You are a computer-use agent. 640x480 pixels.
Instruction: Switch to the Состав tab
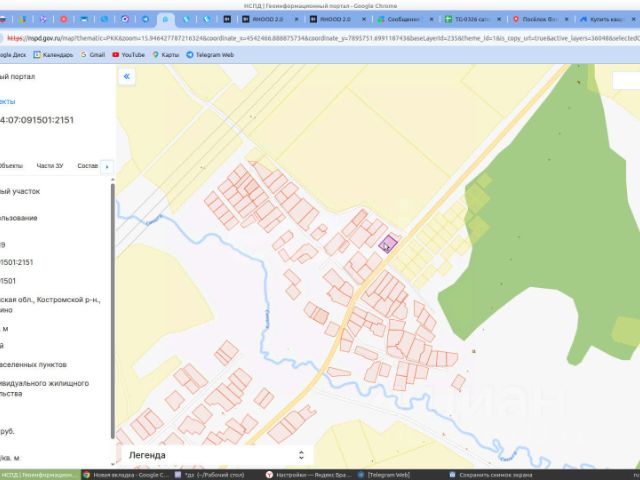coord(87,166)
